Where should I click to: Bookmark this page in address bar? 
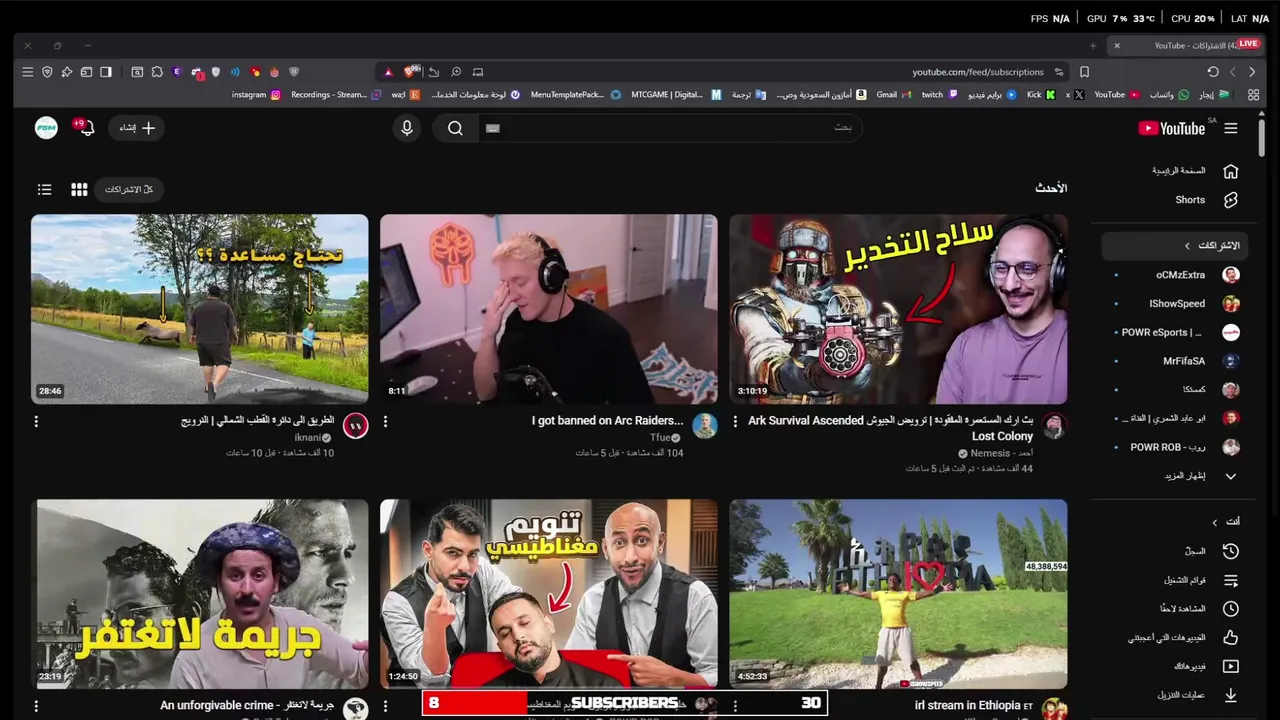tap(1084, 72)
